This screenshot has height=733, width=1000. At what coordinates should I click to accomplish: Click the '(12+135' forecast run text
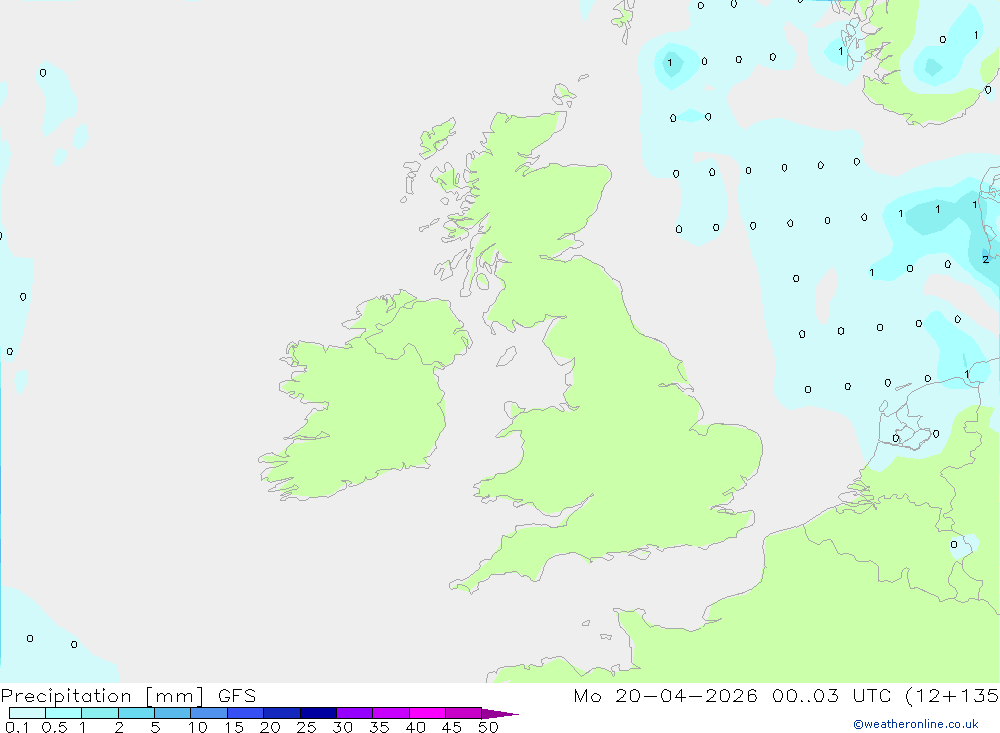[952, 695]
